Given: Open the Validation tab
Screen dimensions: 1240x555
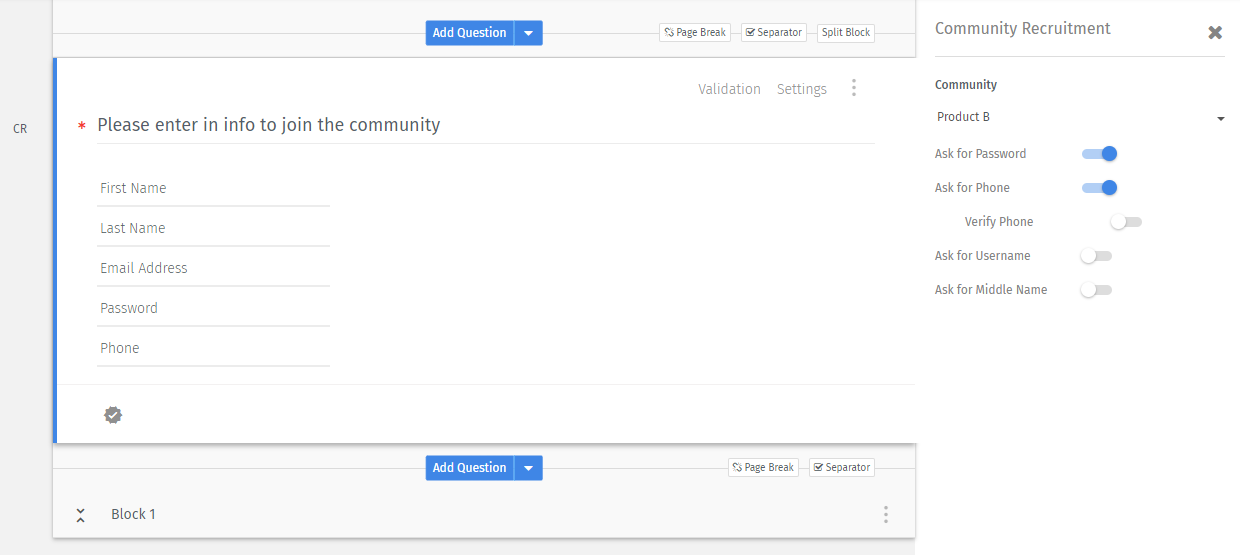Looking at the screenshot, I should [729, 89].
